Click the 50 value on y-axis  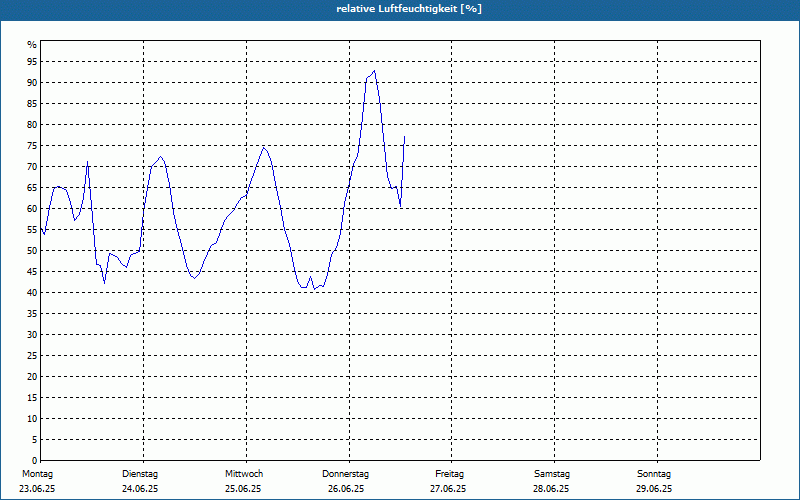pyautogui.click(x=32, y=251)
